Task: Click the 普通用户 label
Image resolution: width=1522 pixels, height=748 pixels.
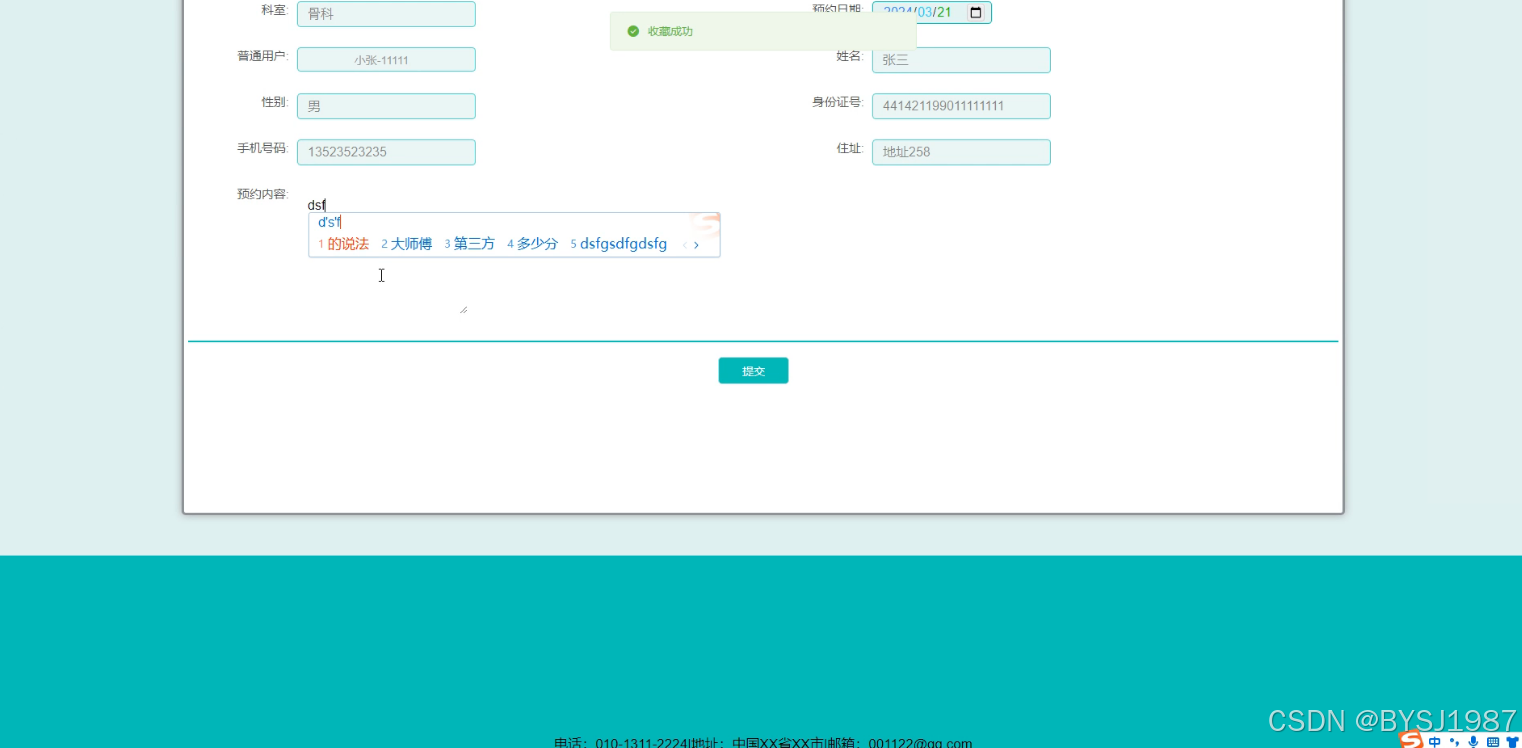Action: pos(263,56)
